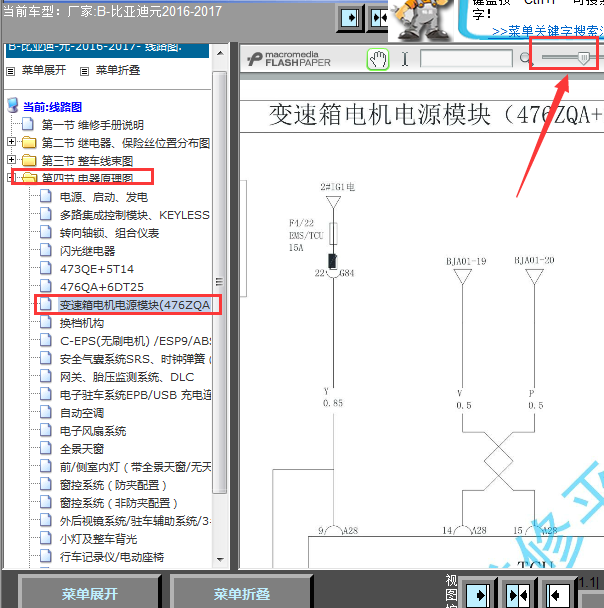Click the bottom 菜单折叠 button
Screen dimensions: 604x608
[242, 594]
